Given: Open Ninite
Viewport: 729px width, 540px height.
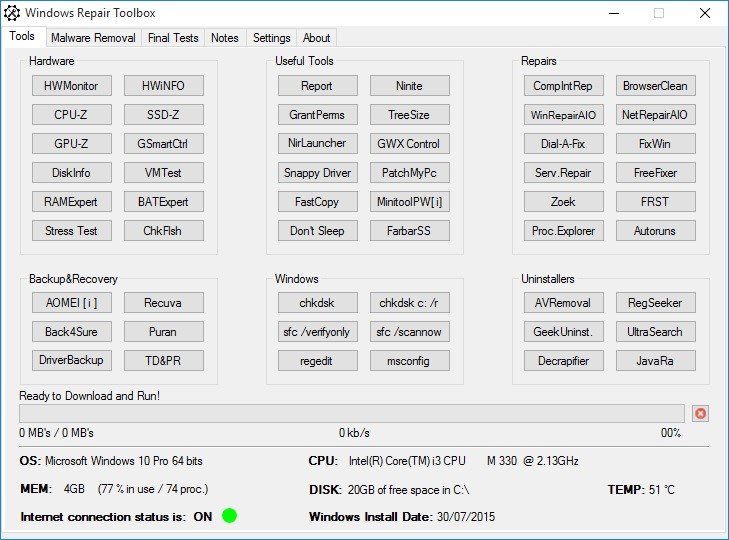Looking at the screenshot, I should coord(410,86).
